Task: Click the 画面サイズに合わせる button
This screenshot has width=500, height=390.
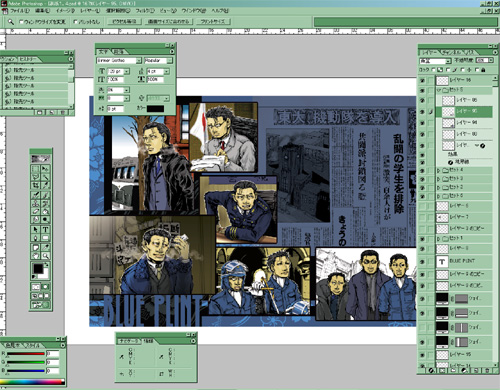Action: (169, 22)
